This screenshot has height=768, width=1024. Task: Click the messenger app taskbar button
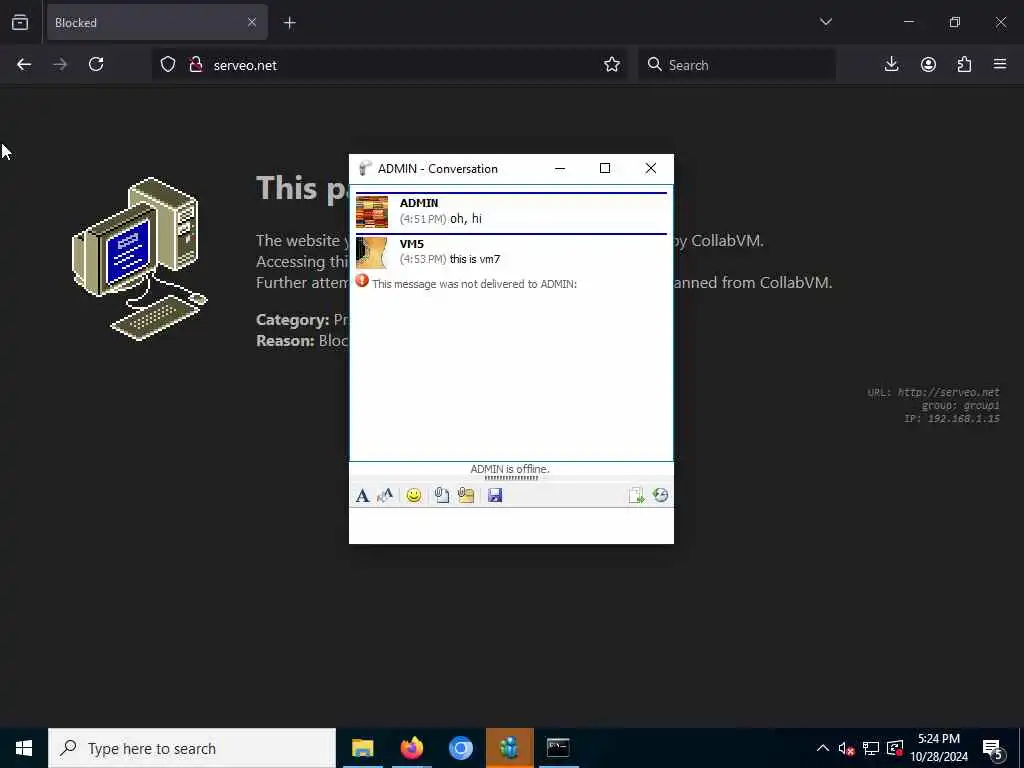click(x=509, y=748)
